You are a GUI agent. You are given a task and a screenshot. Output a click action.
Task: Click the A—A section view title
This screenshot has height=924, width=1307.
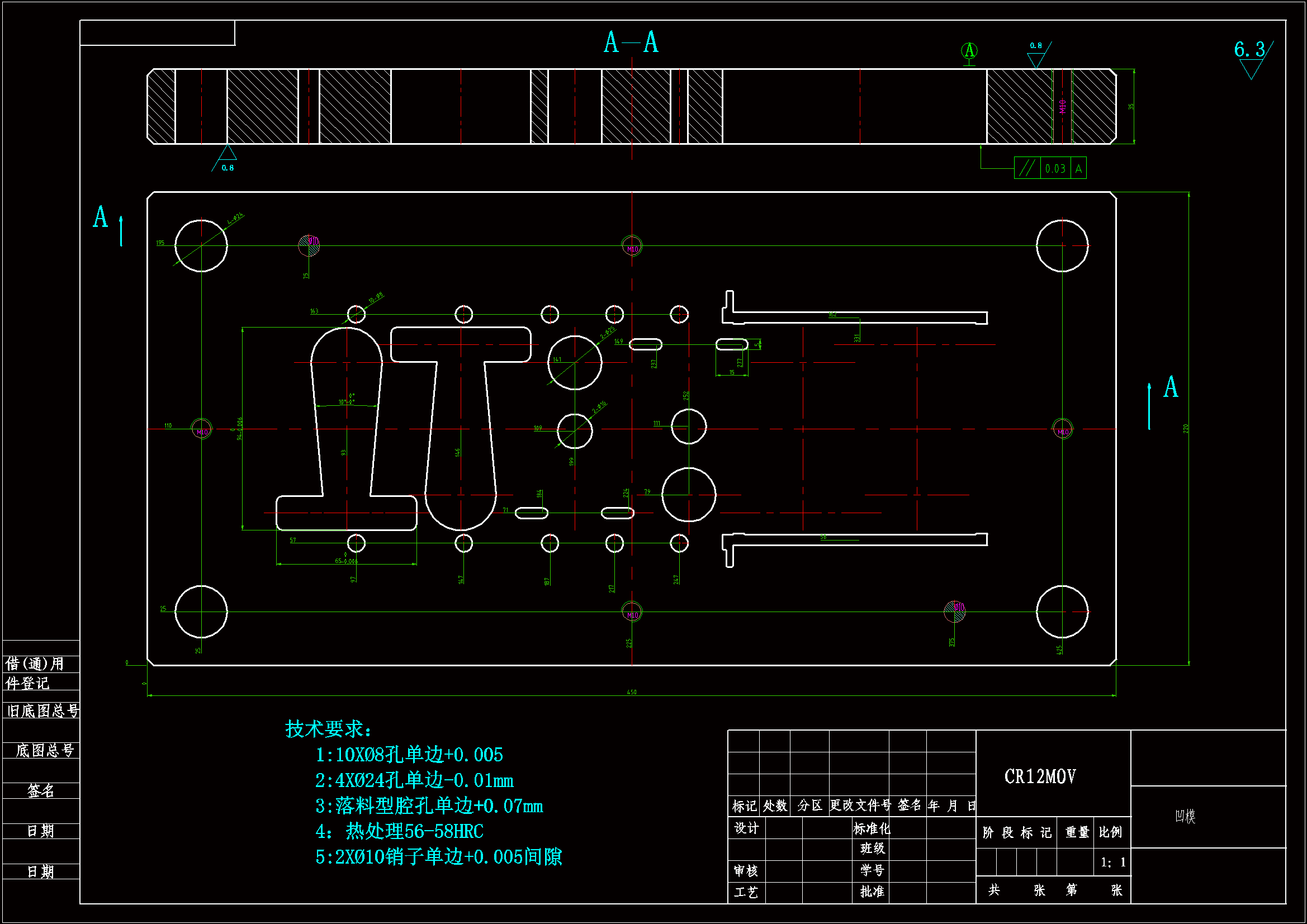point(631,42)
